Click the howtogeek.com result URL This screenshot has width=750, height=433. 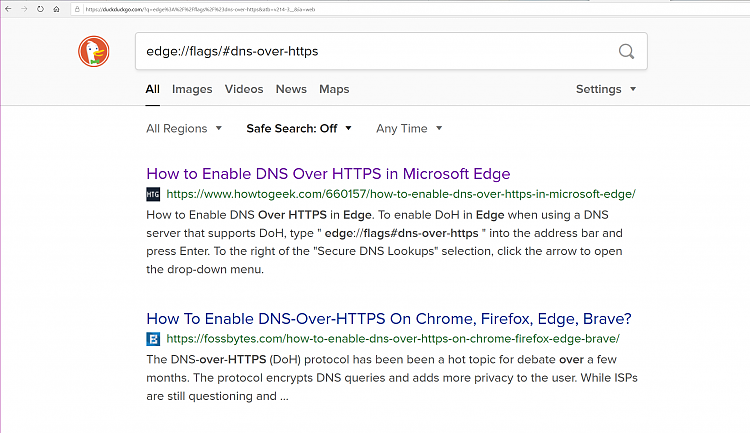[x=401, y=194]
